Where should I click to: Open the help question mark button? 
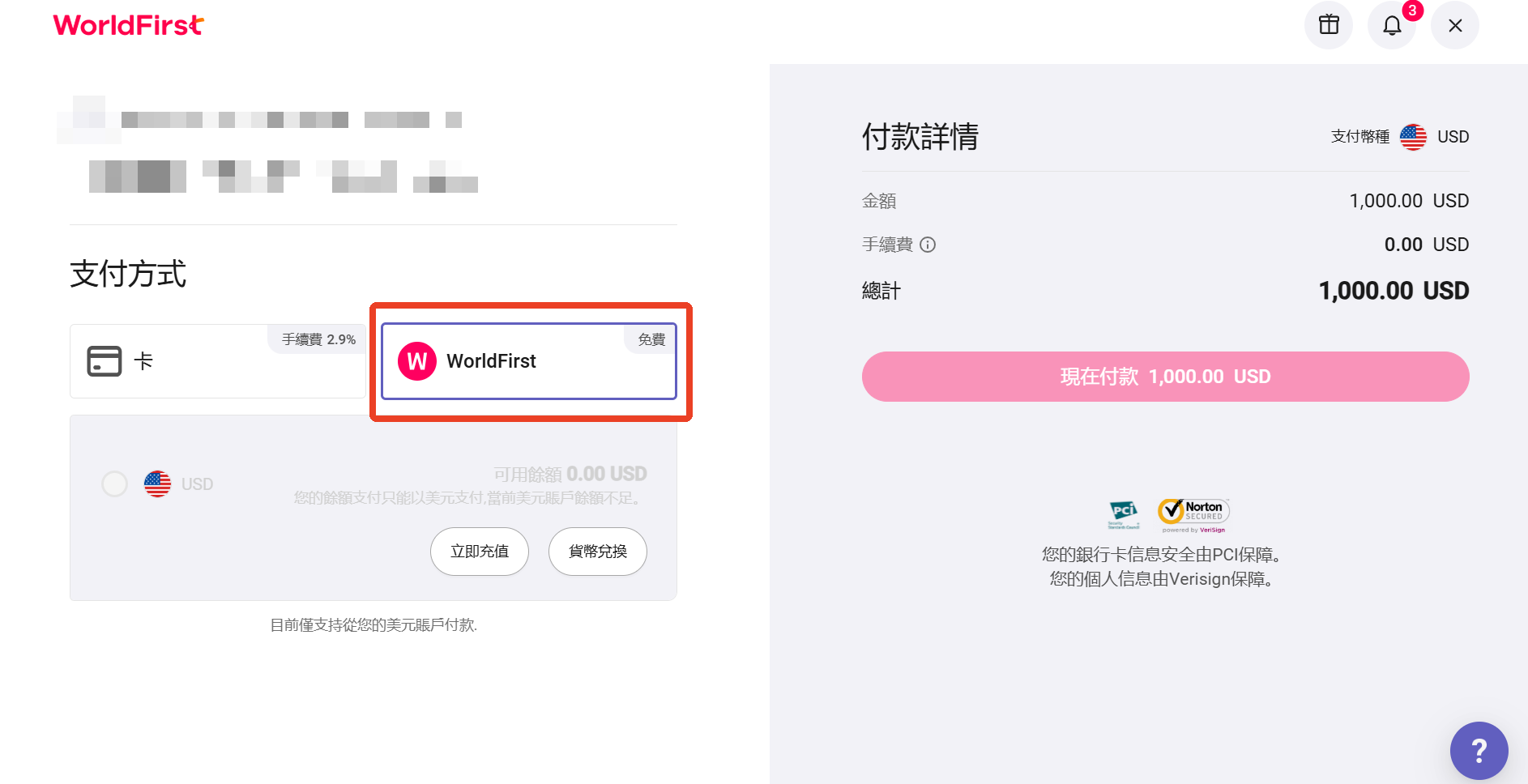coord(1479,751)
